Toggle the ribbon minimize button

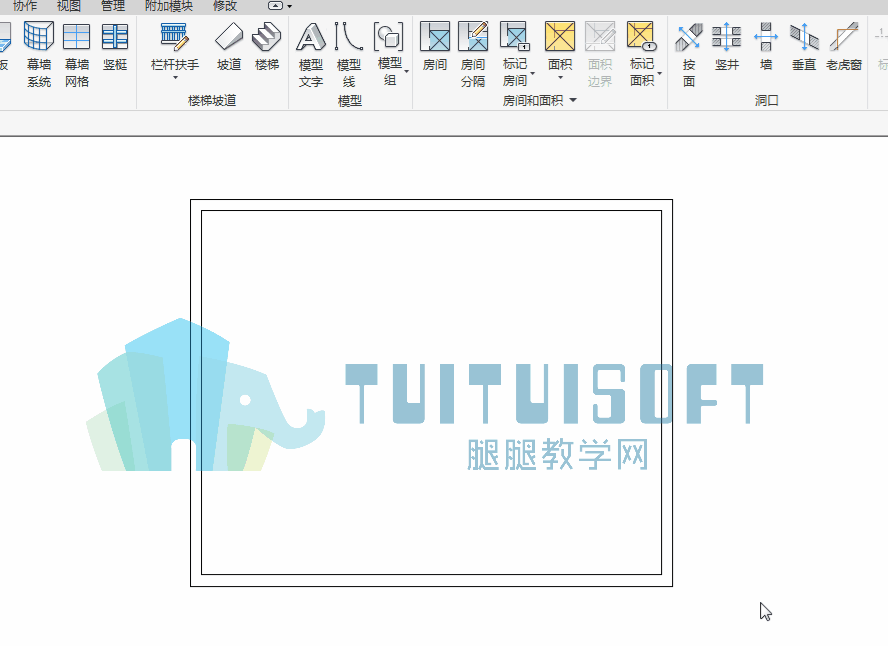tap(275, 6)
